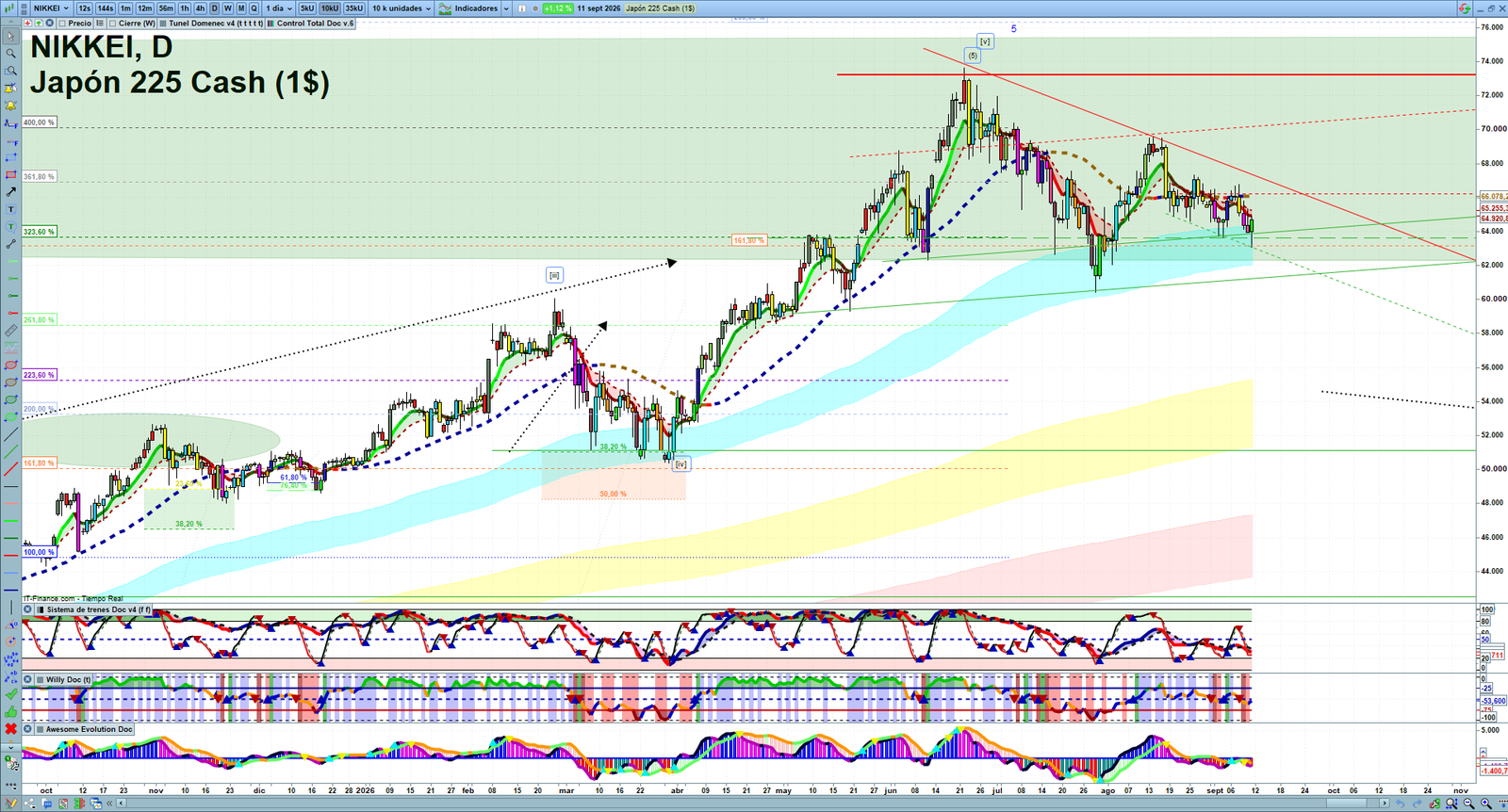Click the 12m timeframe button
Image resolution: width=1508 pixels, height=812 pixels.
pyautogui.click(x=144, y=8)
